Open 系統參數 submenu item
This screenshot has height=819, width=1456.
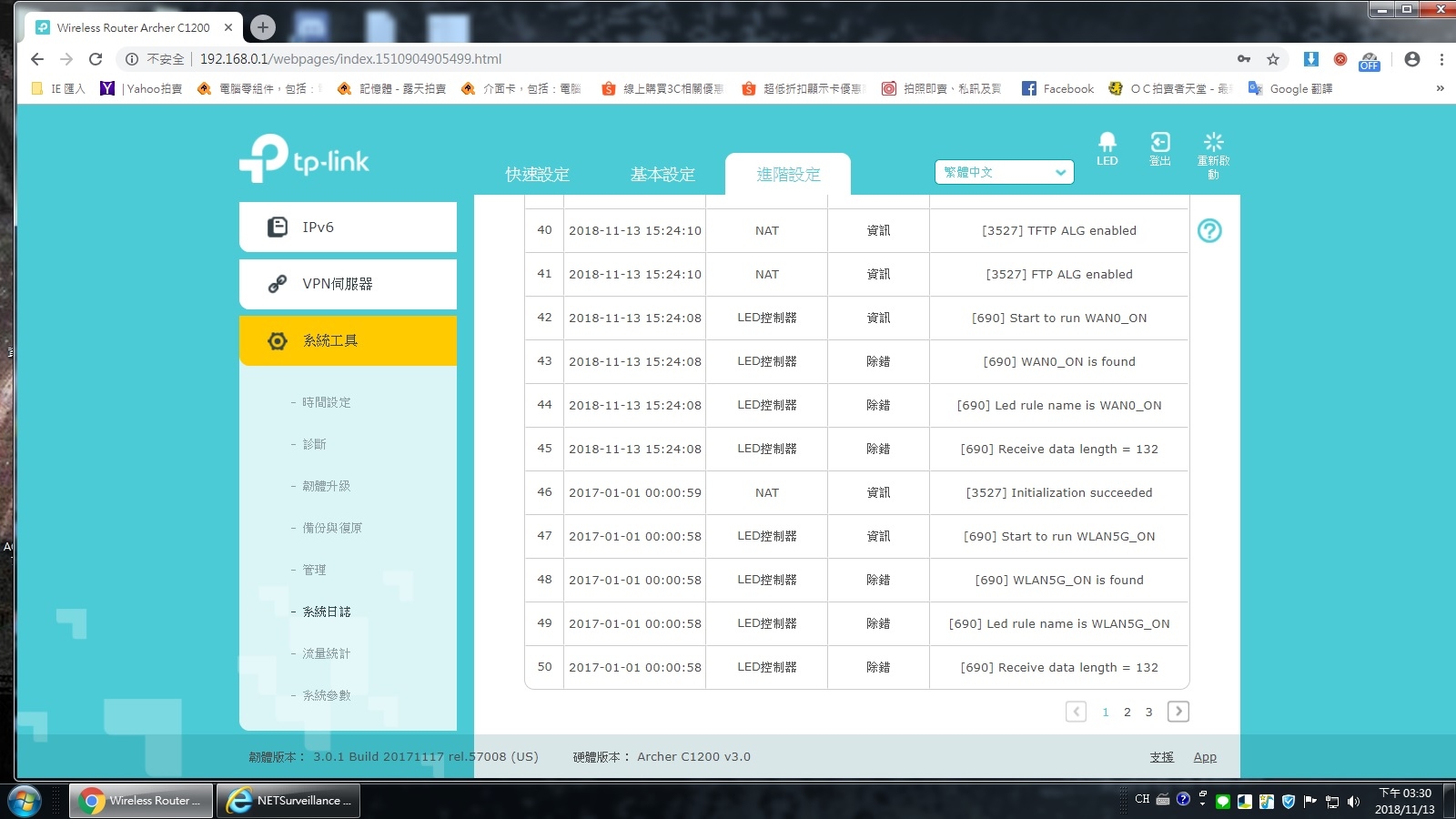327,695
